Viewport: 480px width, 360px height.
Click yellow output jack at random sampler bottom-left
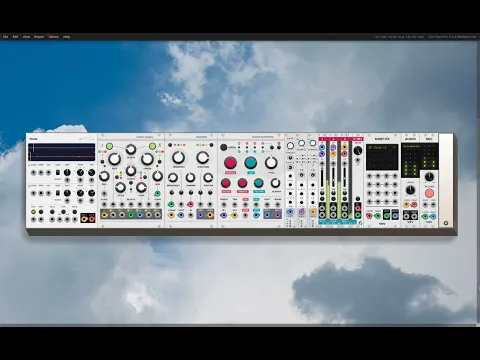coord(104,215)
